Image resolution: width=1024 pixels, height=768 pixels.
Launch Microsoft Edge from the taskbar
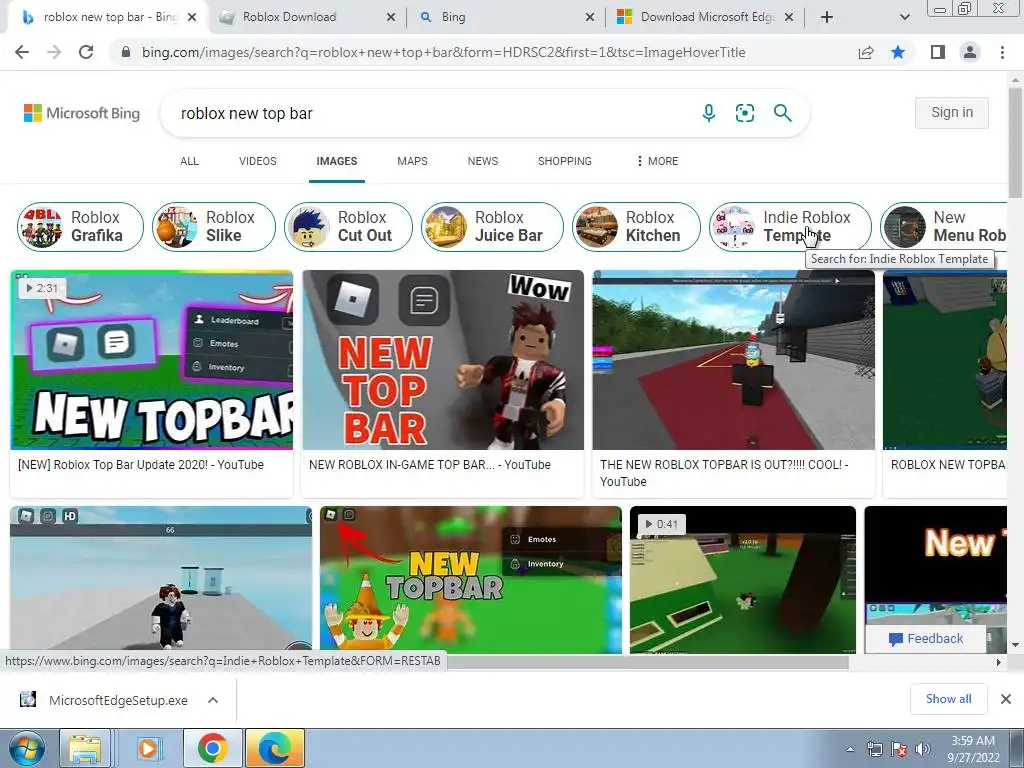click(x=274, y=748)
